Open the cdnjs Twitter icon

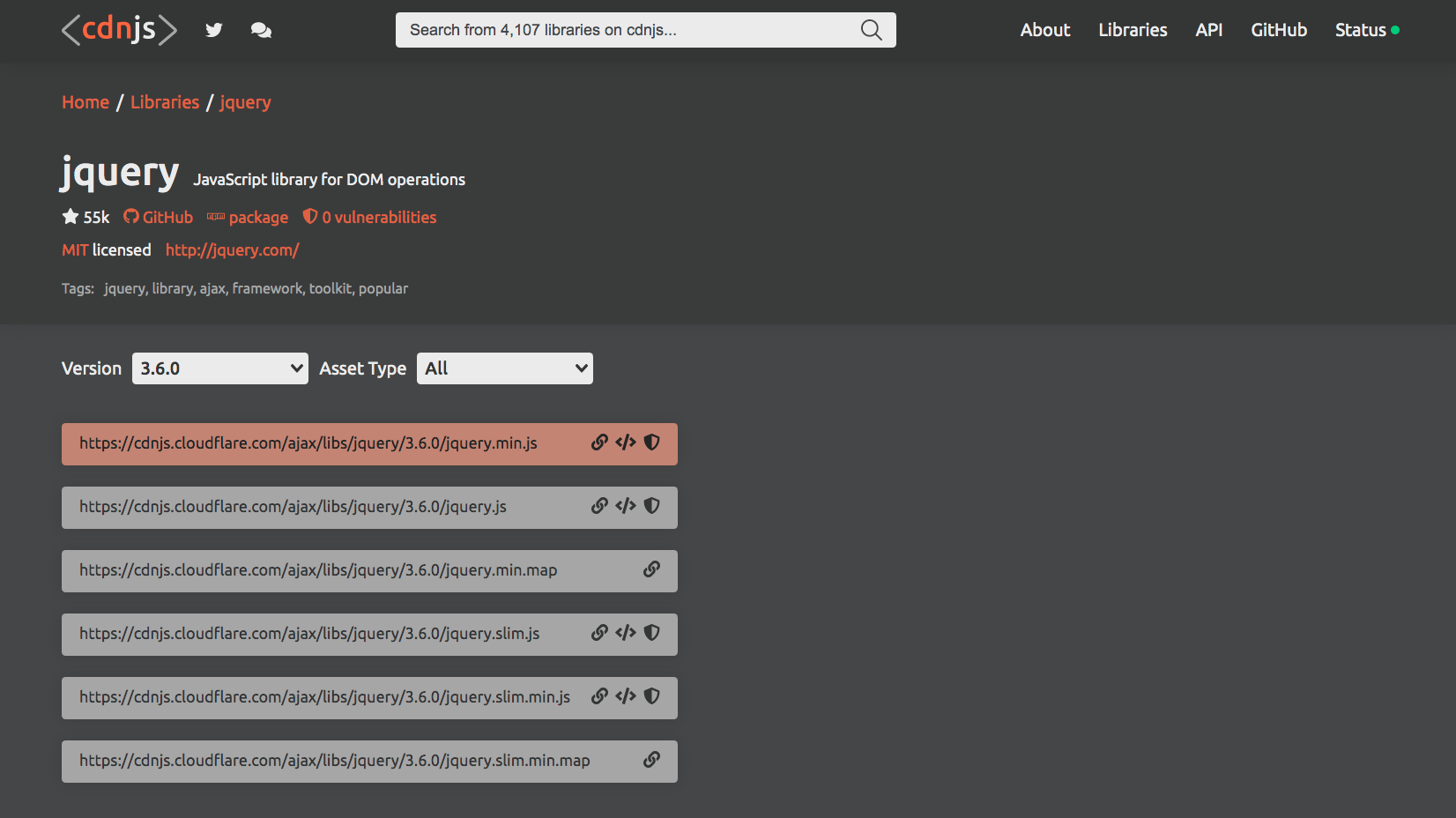click(x=214, y=30)
